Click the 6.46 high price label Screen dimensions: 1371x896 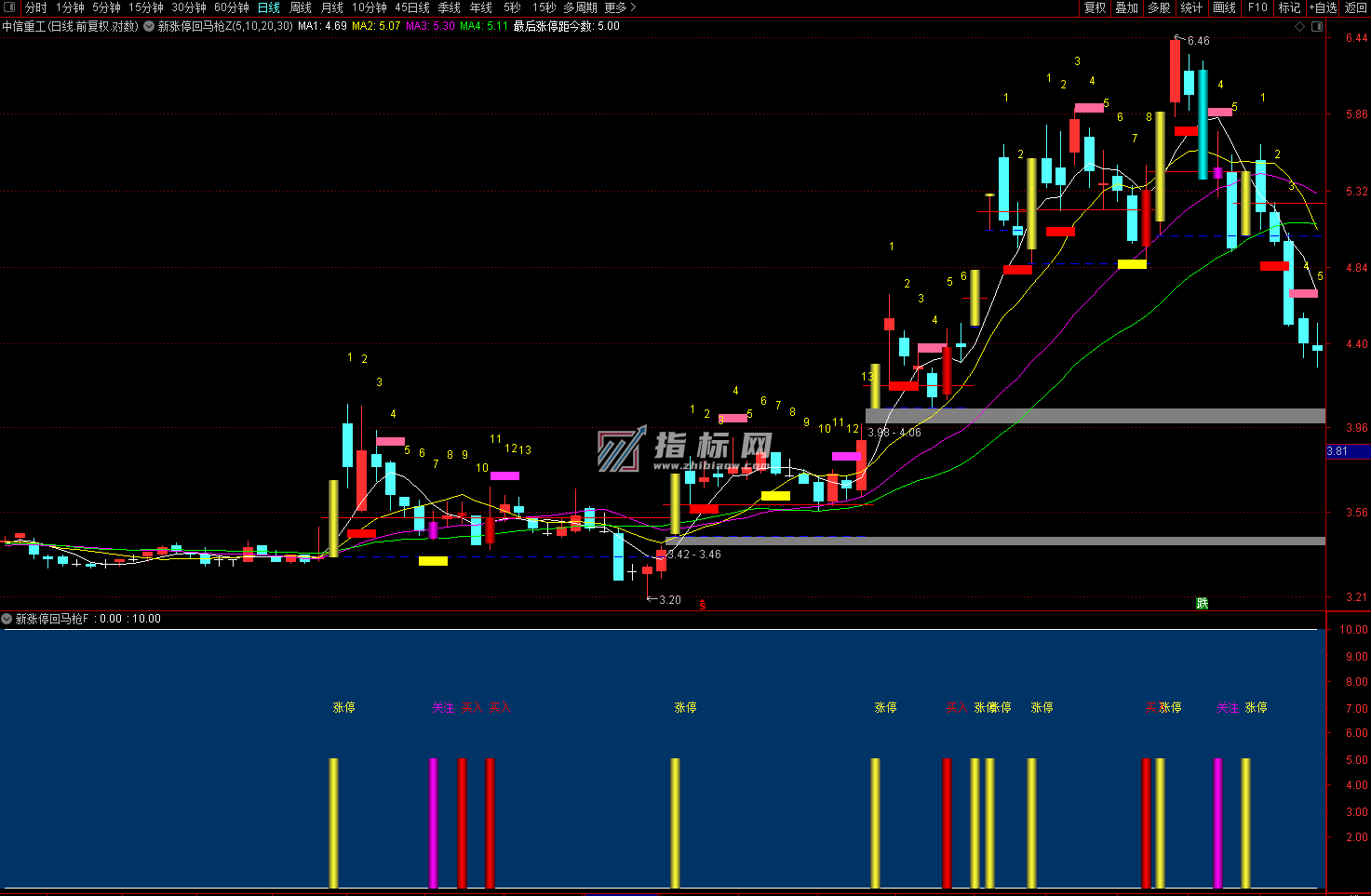(x=1198, y=41)
